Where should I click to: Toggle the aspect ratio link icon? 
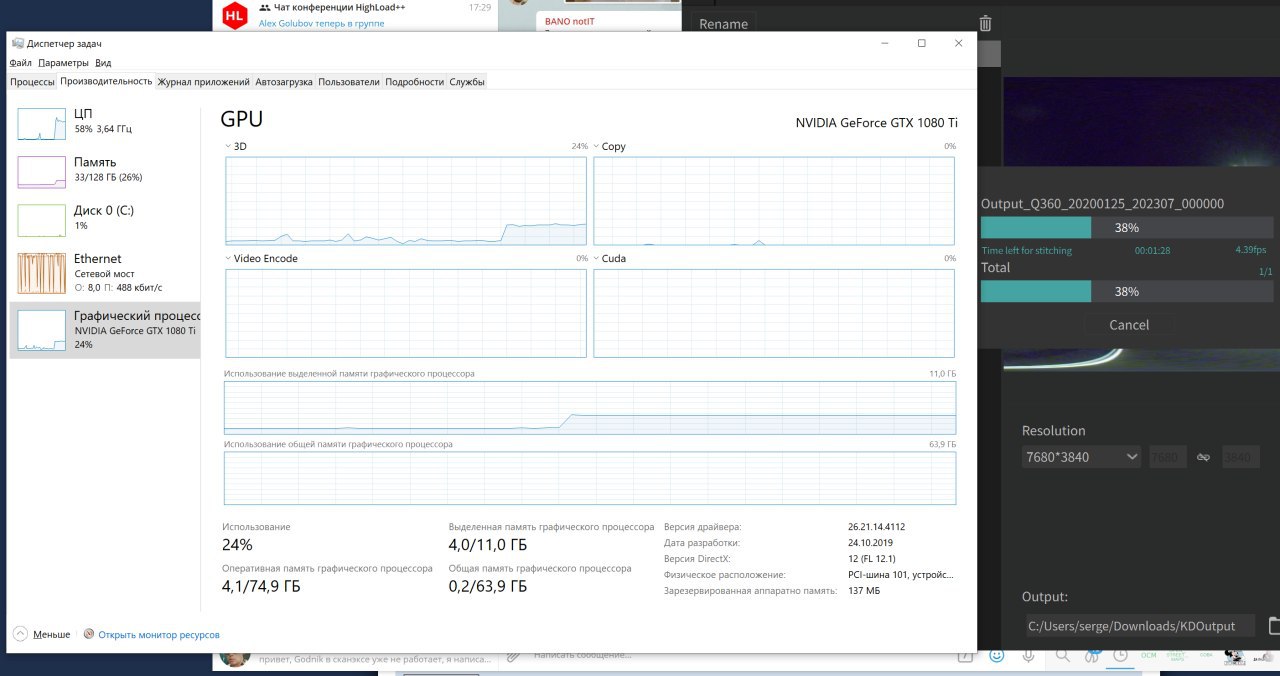[x=1203, y=457]
